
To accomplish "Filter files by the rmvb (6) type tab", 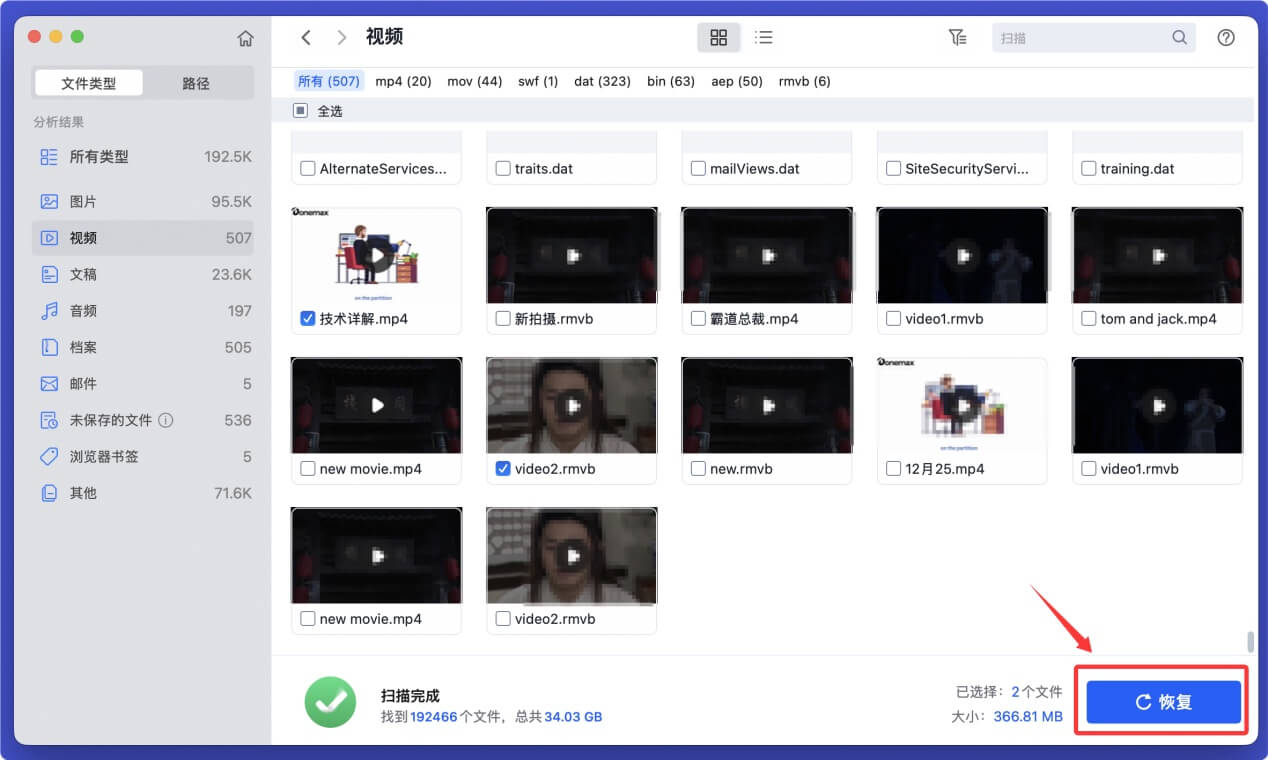I will pyautogui.click(x=804, y=81).
